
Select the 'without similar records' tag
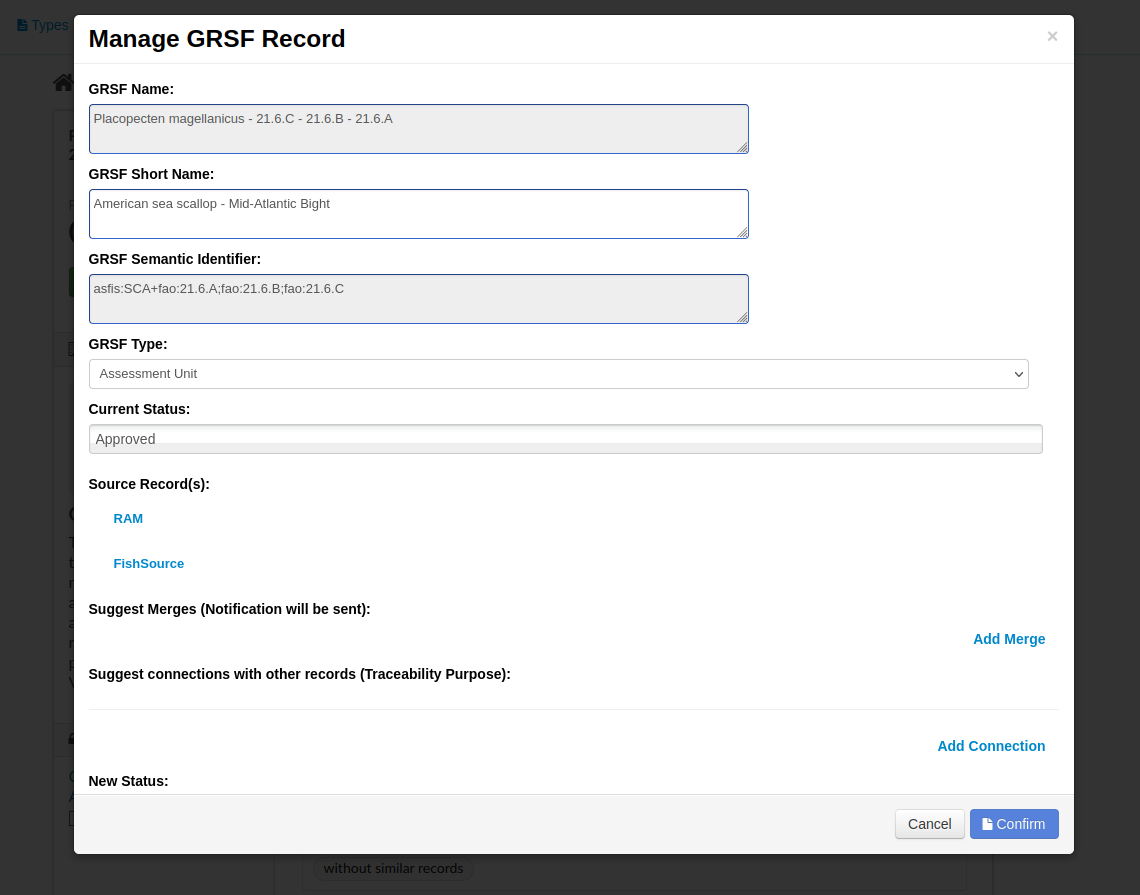click(x=393, y=868)
